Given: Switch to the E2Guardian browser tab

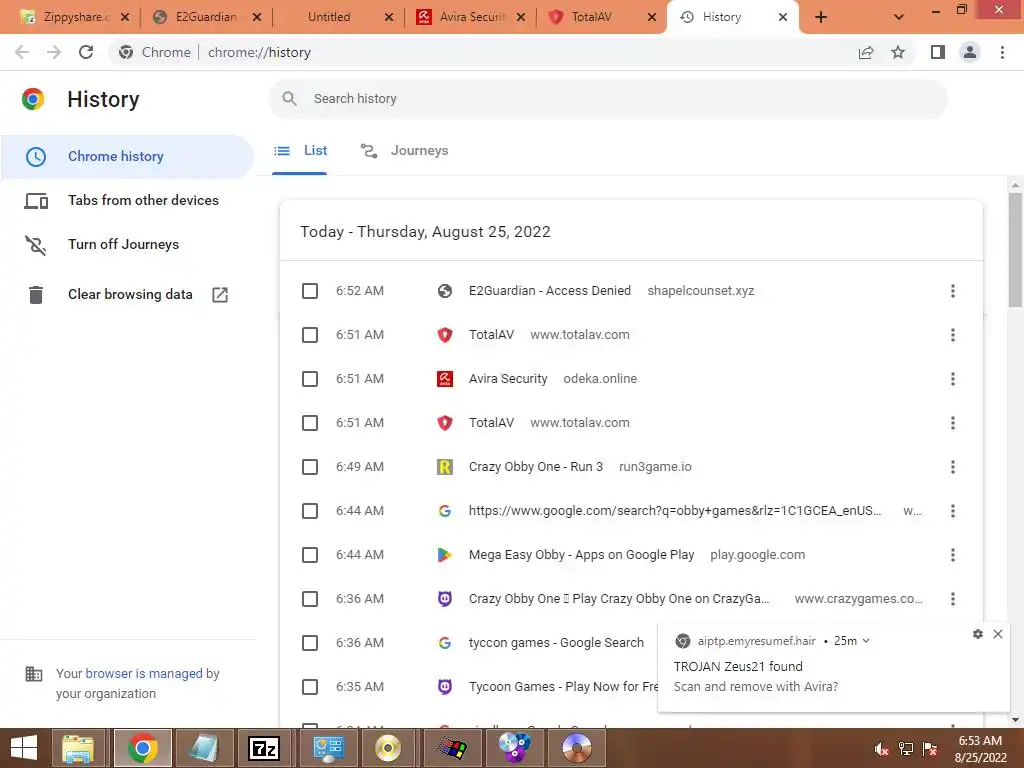Looking at the screenshot, I should (206, 17).
